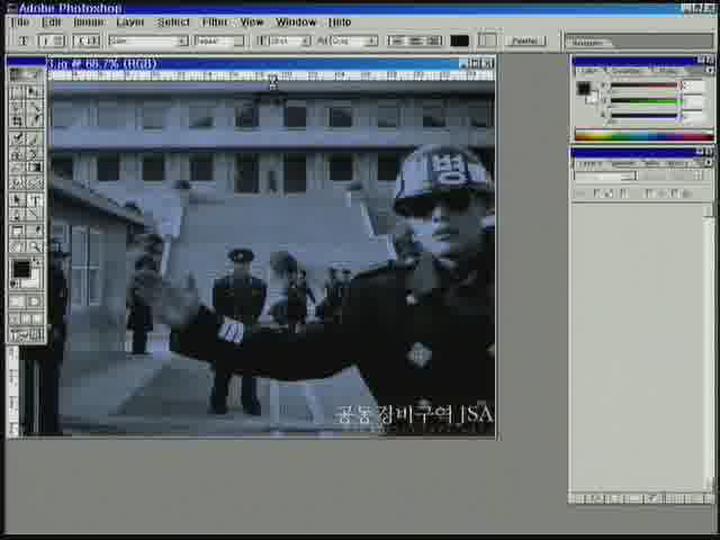Click the Adobe Online image atop toolbox
Viewport: 720px width, 540px height.
pyautogui.click(x=26, y=75)
